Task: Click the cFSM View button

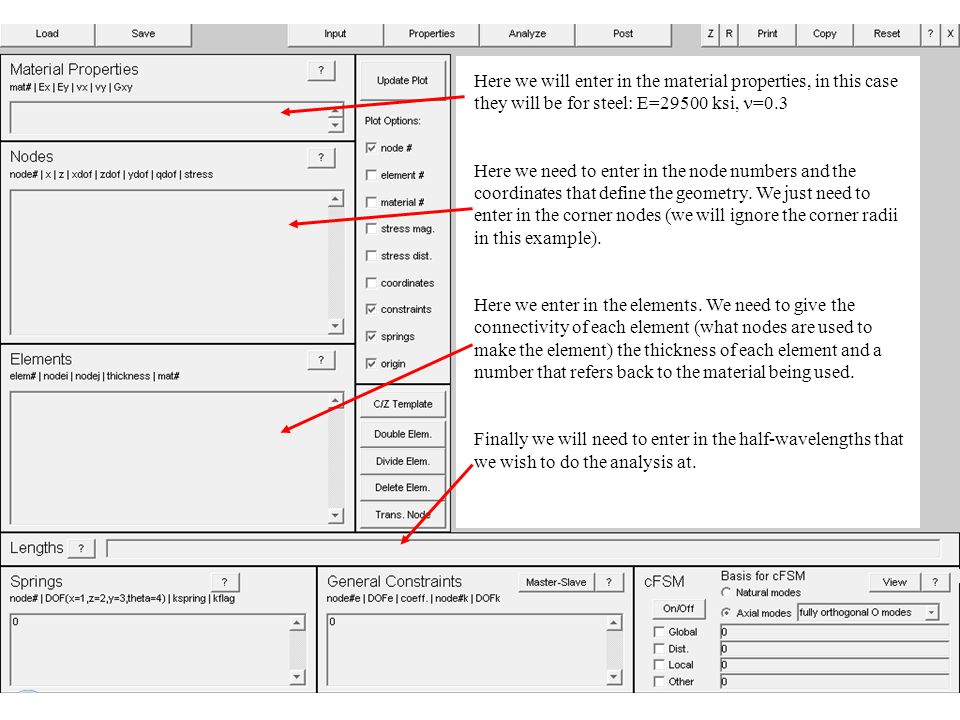Action: 894,582
